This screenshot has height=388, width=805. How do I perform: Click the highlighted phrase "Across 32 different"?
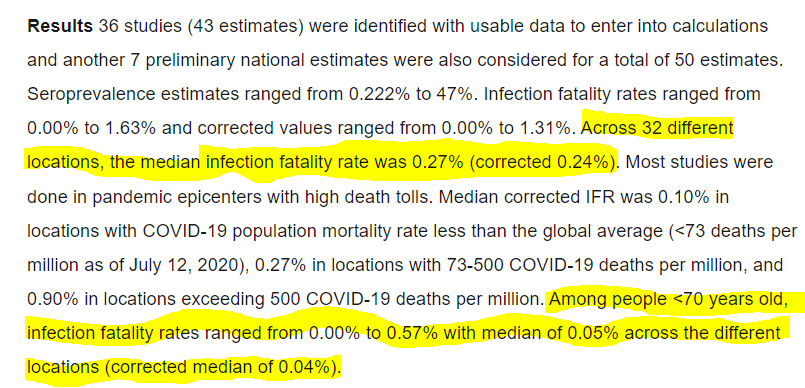(x=657, y=128)
